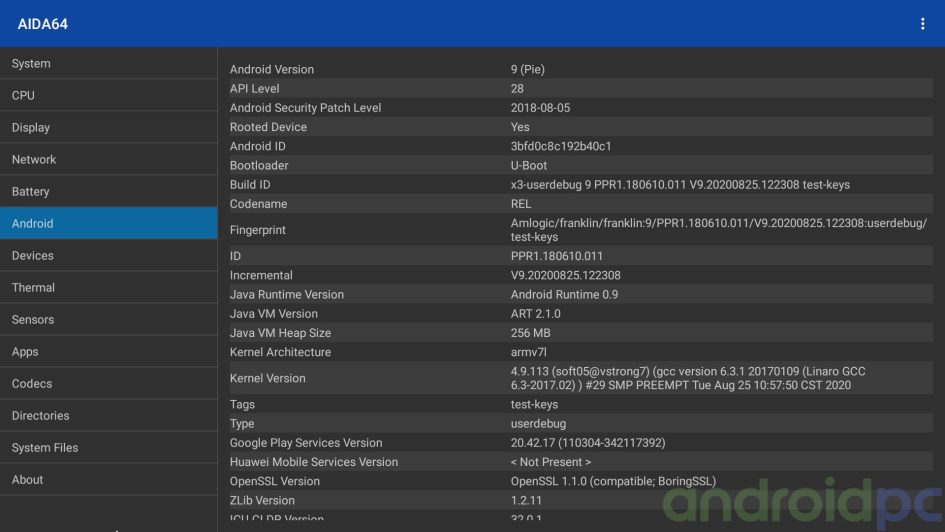The width and height of the screenshot is (945, 532).
Task: Select the Codename row
Action: point(581,204)
